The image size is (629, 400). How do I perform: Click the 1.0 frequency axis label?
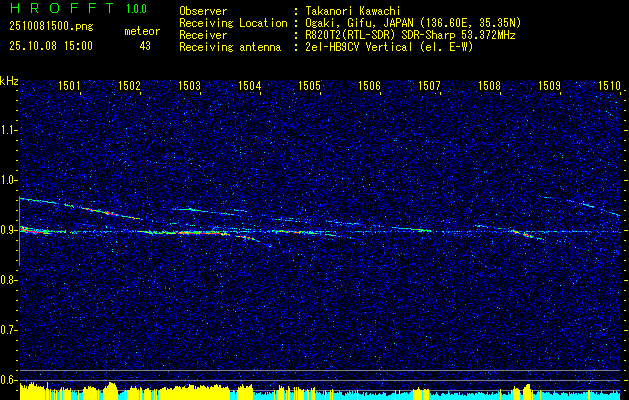(x=9, y=180)
